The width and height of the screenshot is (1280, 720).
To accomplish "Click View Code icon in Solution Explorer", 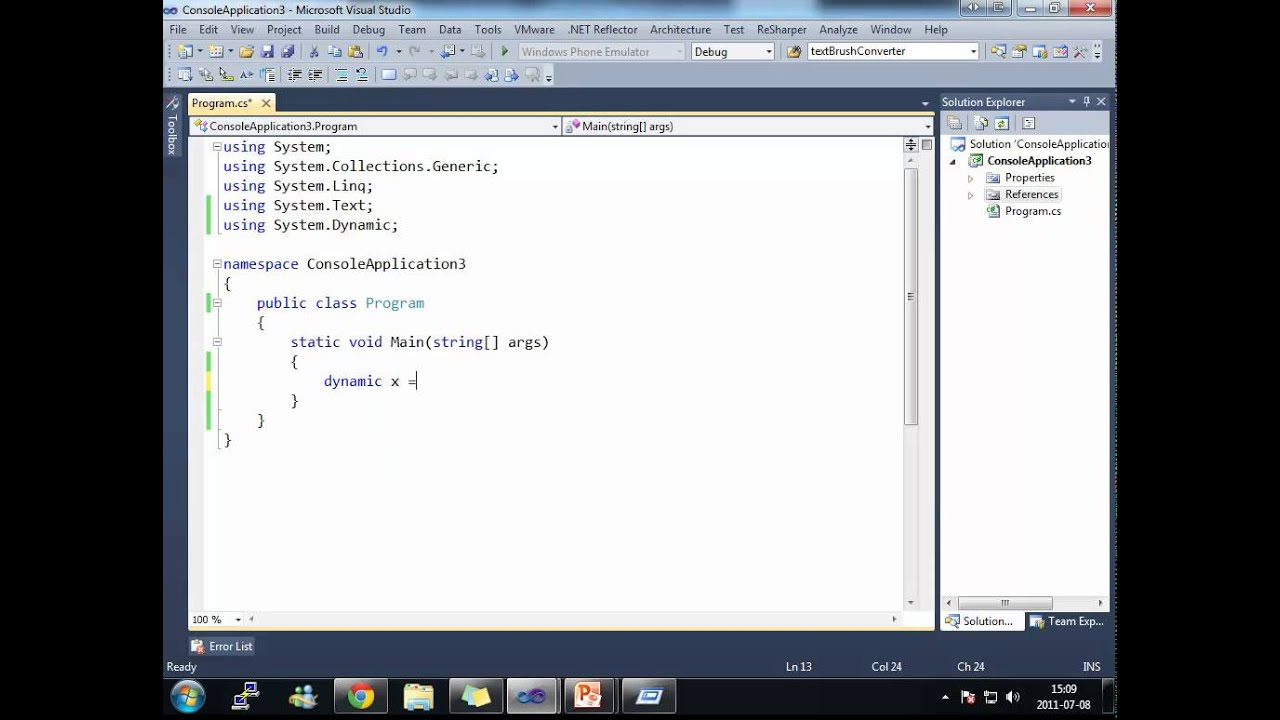I will [1028, 123].
